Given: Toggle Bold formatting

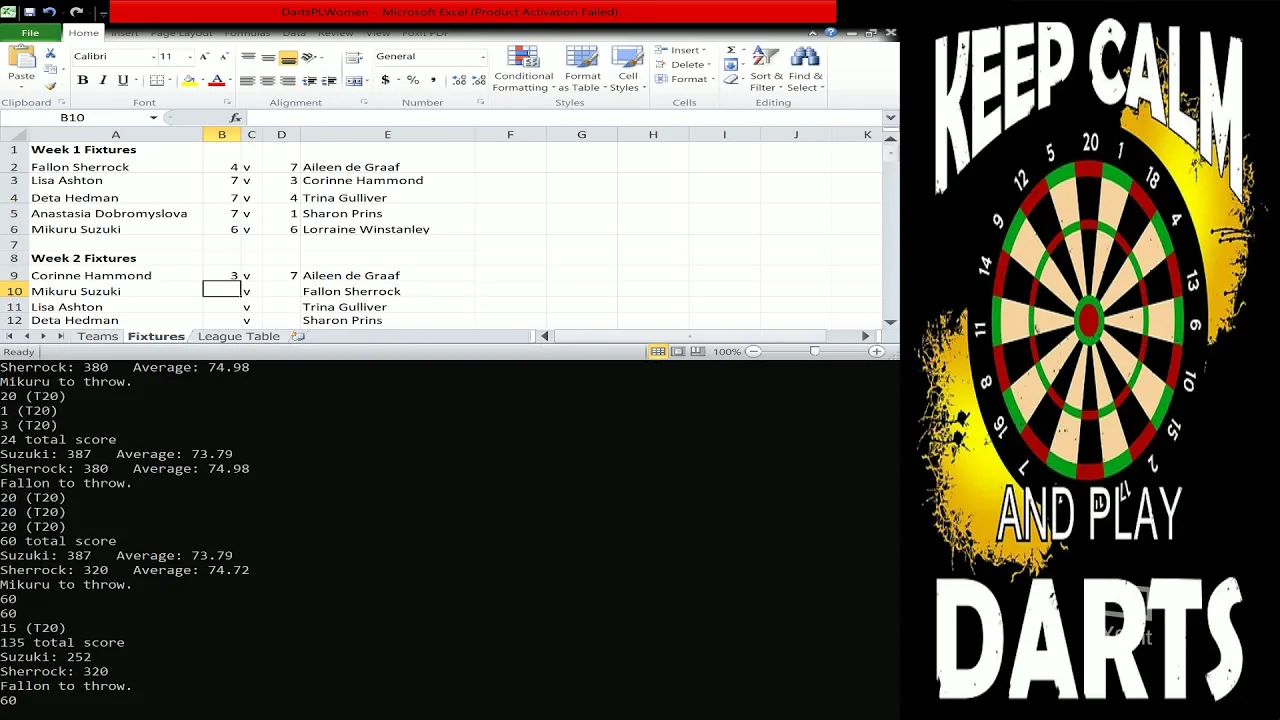Looking at the screenshot, I should click(x=83, y=80).
